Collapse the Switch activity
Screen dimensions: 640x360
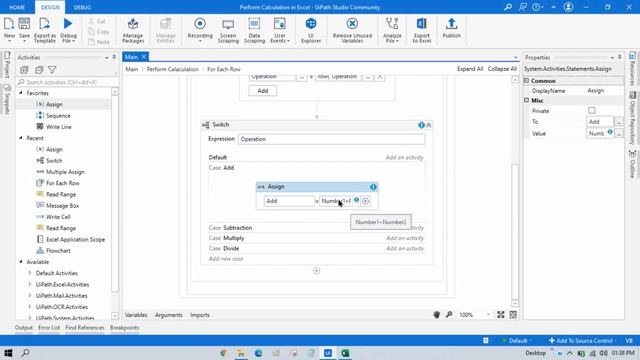coord(429,125)
